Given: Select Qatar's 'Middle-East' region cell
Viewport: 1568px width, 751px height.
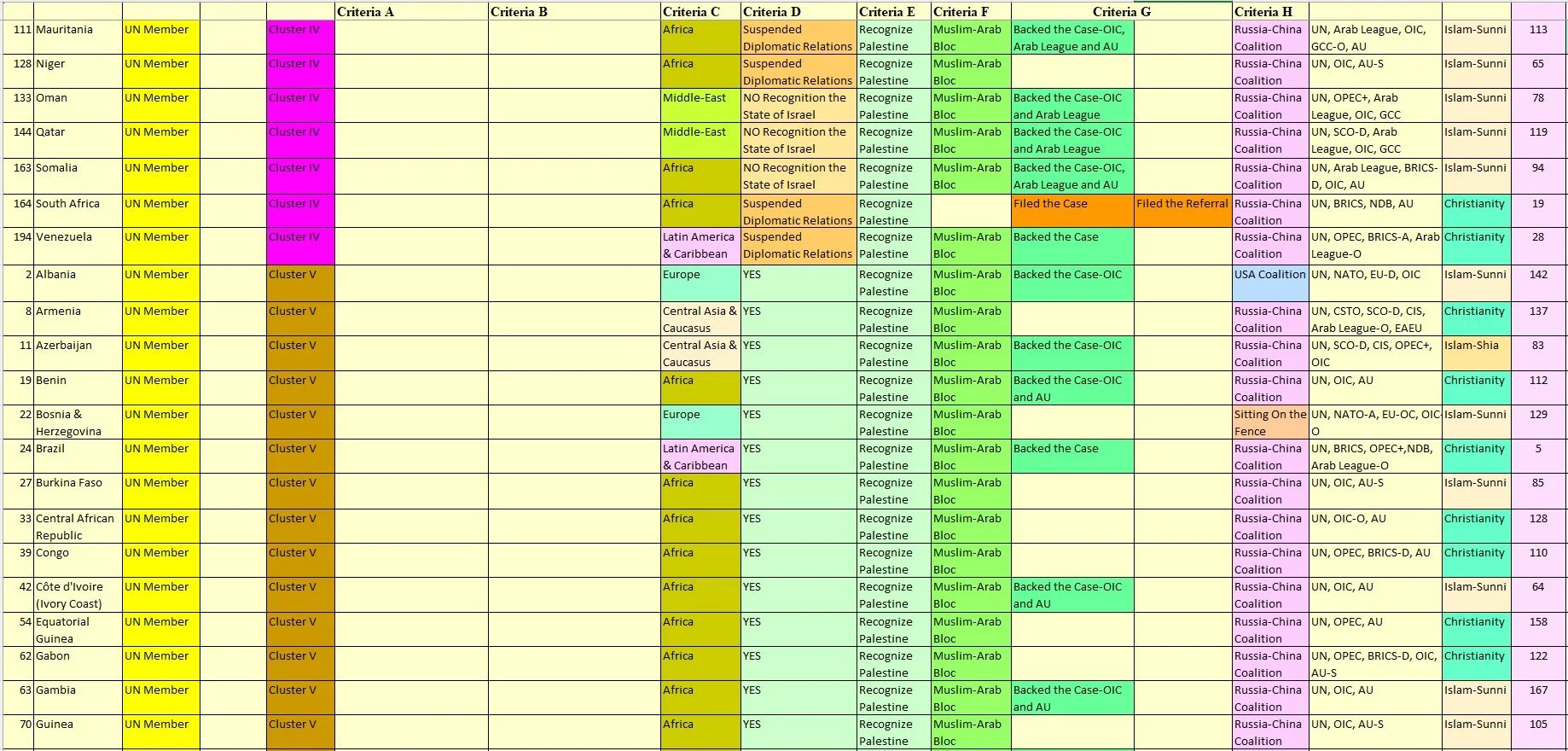Looking at the screenshot, I should (700, 141).
